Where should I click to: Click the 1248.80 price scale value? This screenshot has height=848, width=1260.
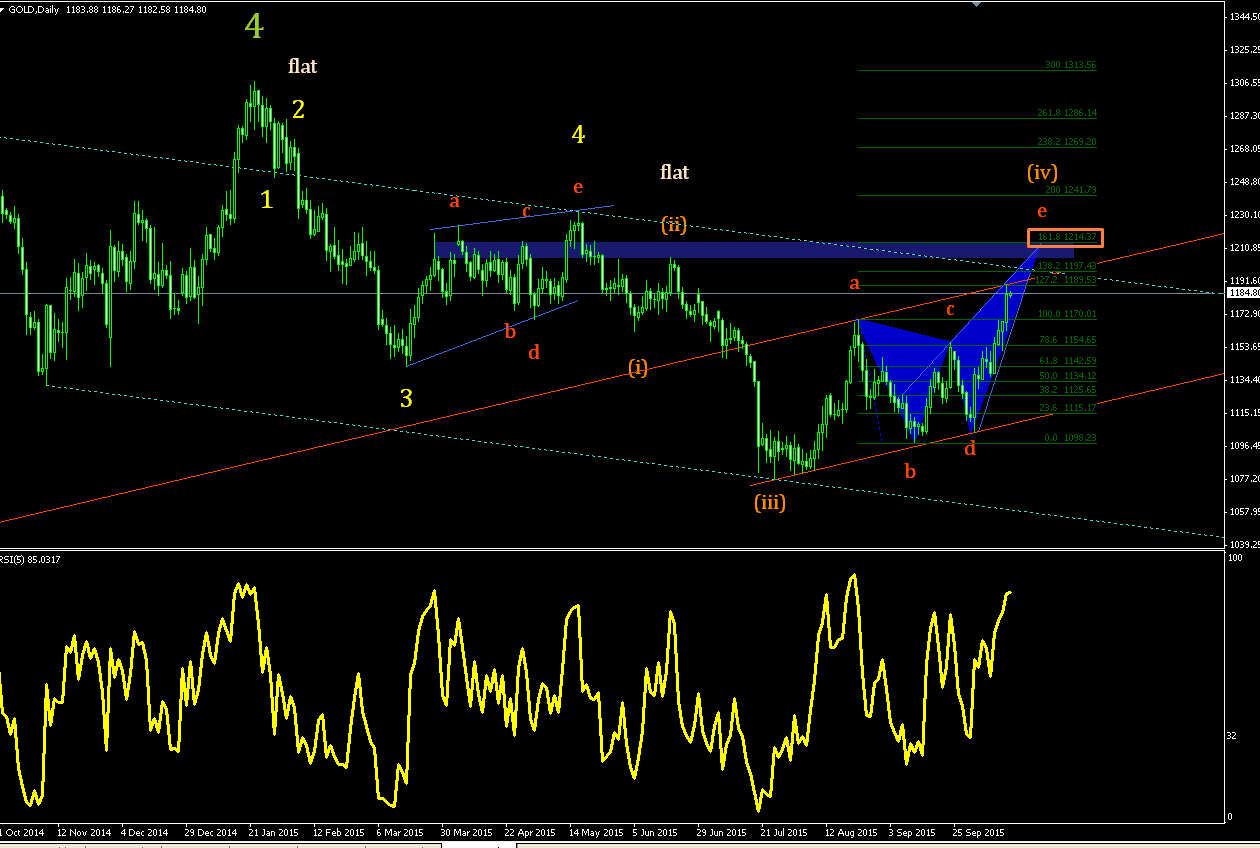[x=1243, y=181]
